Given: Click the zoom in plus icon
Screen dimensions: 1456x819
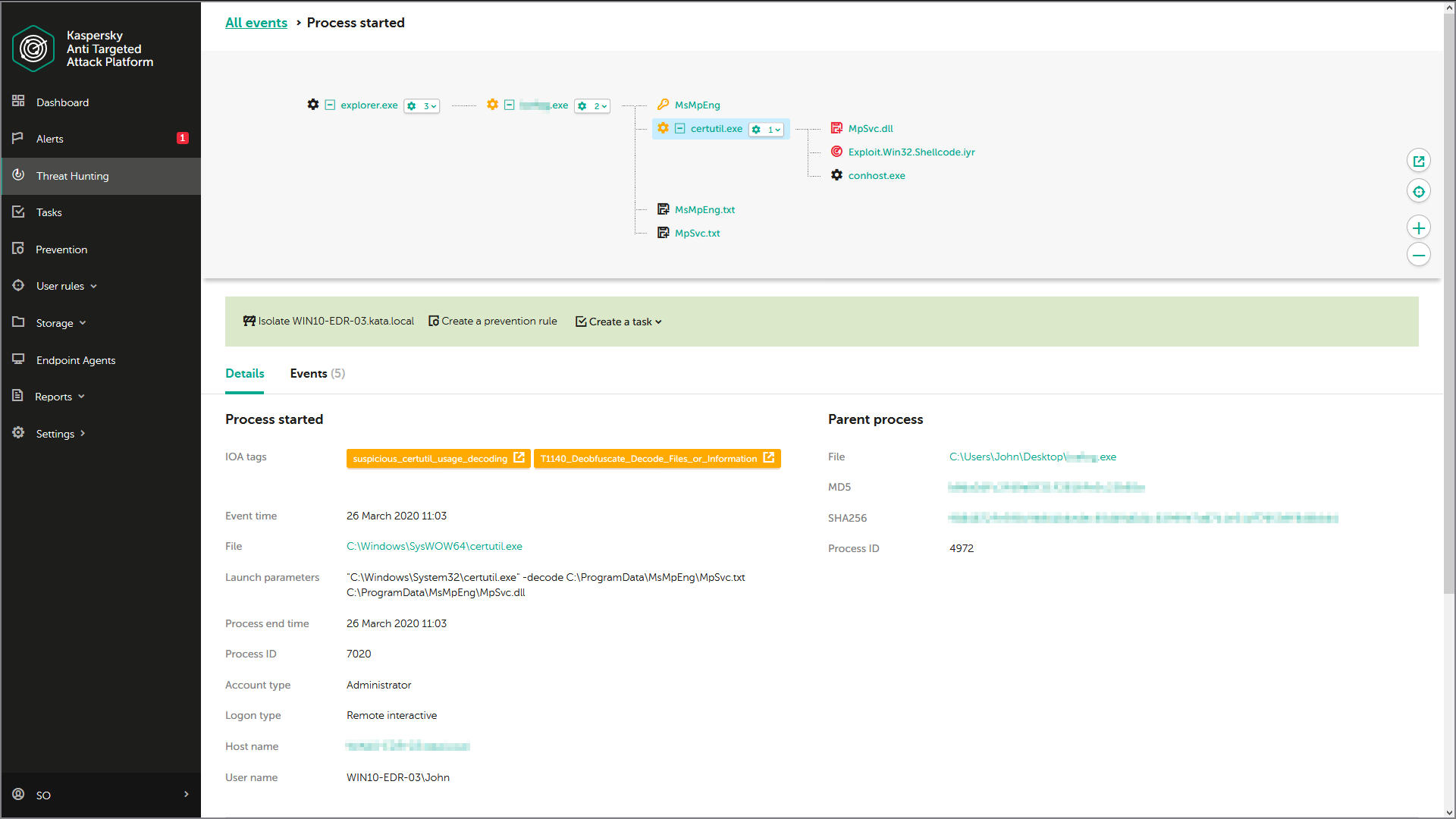Looking at the screenshot, I should [1418, 227].
